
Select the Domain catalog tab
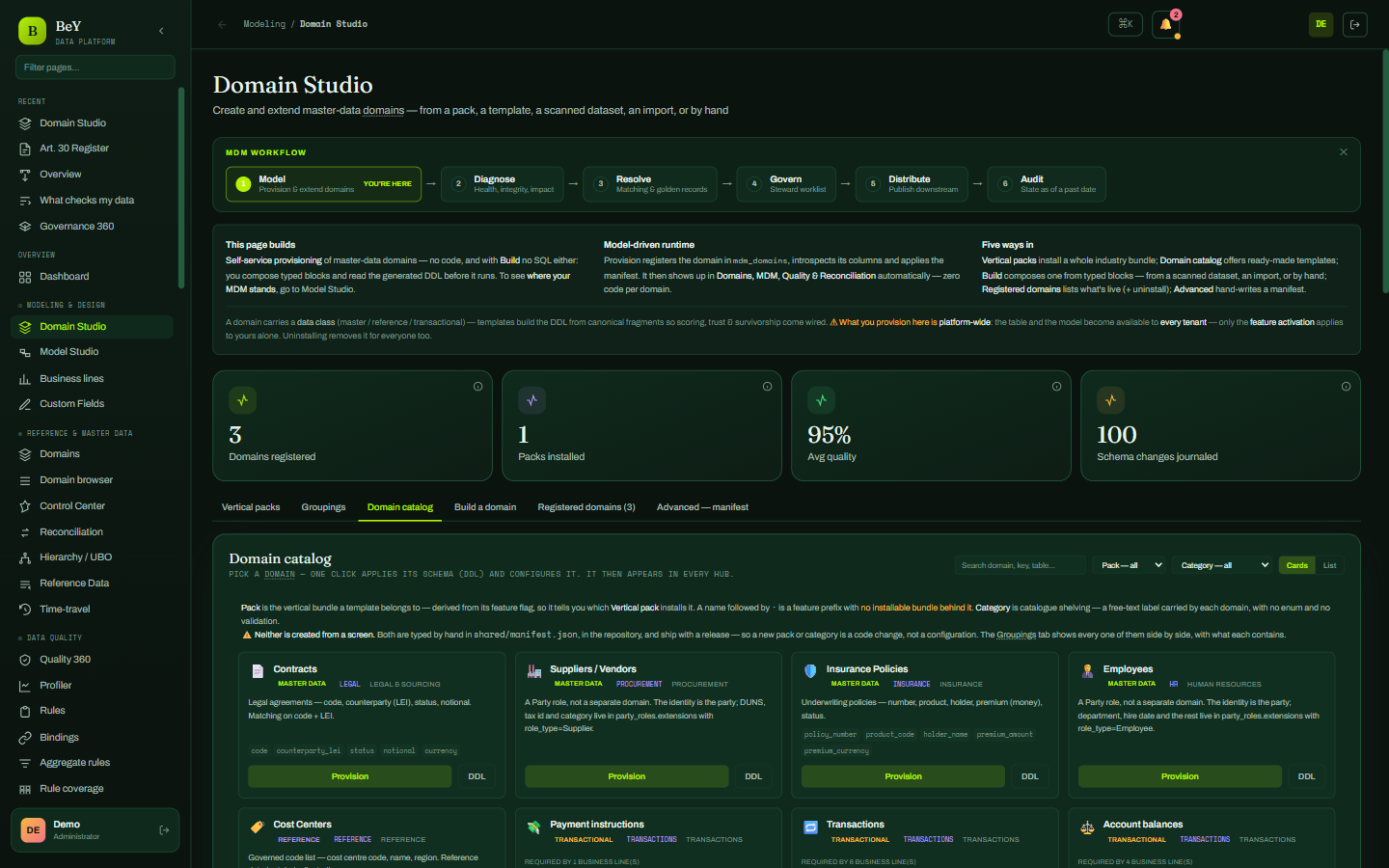(400, 507)
